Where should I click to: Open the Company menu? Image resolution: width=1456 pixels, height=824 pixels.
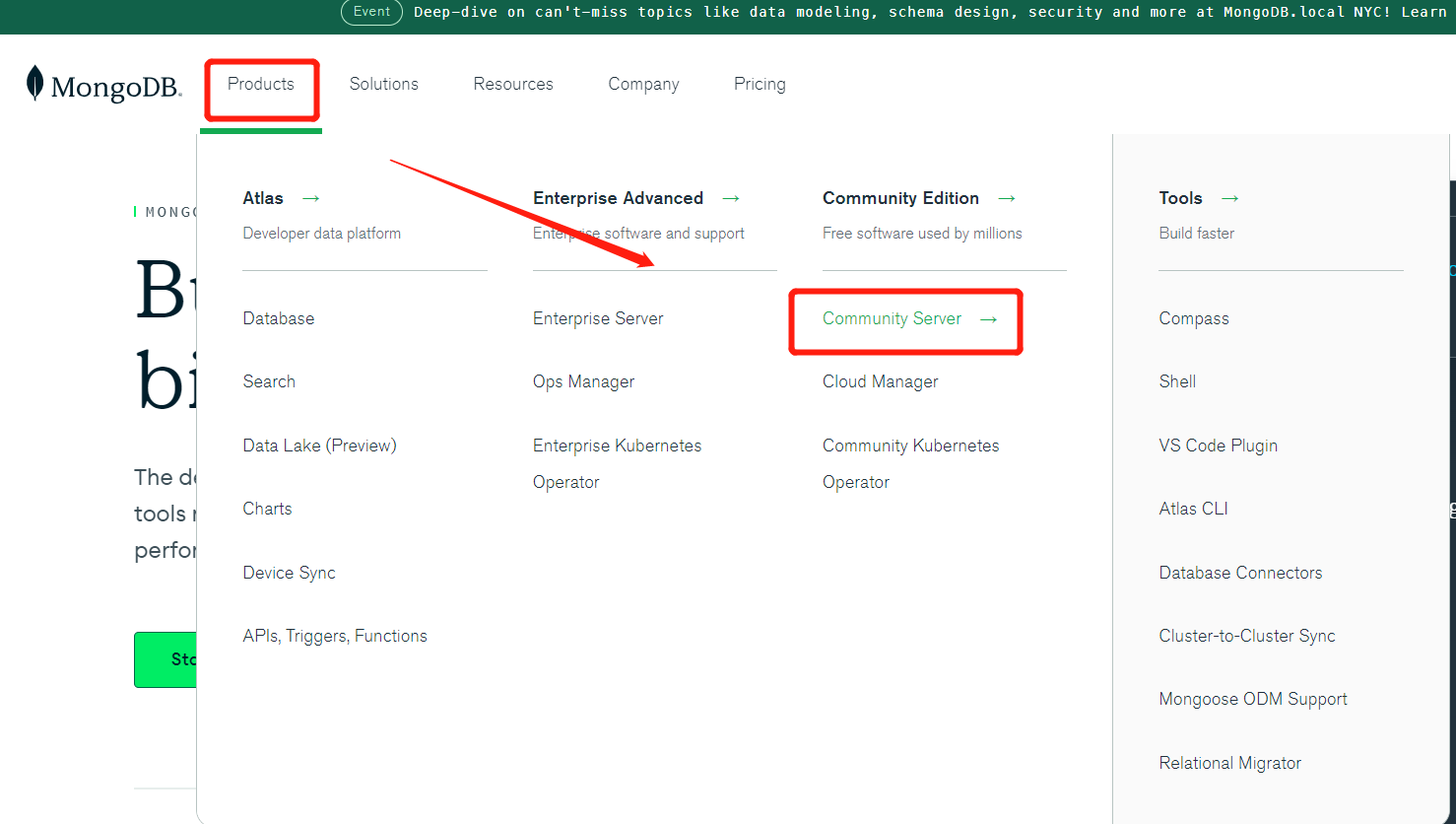coord(643,84)
